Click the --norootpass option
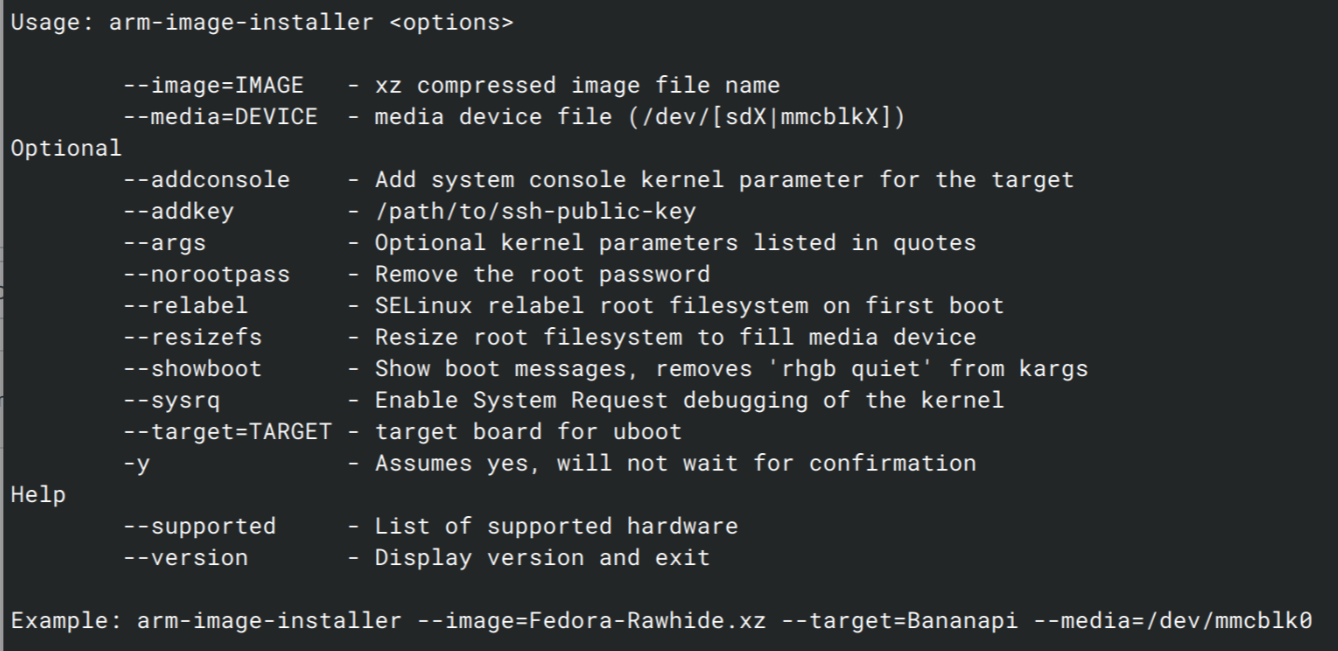Screen dimensions: 1338x651 point(206,274)
